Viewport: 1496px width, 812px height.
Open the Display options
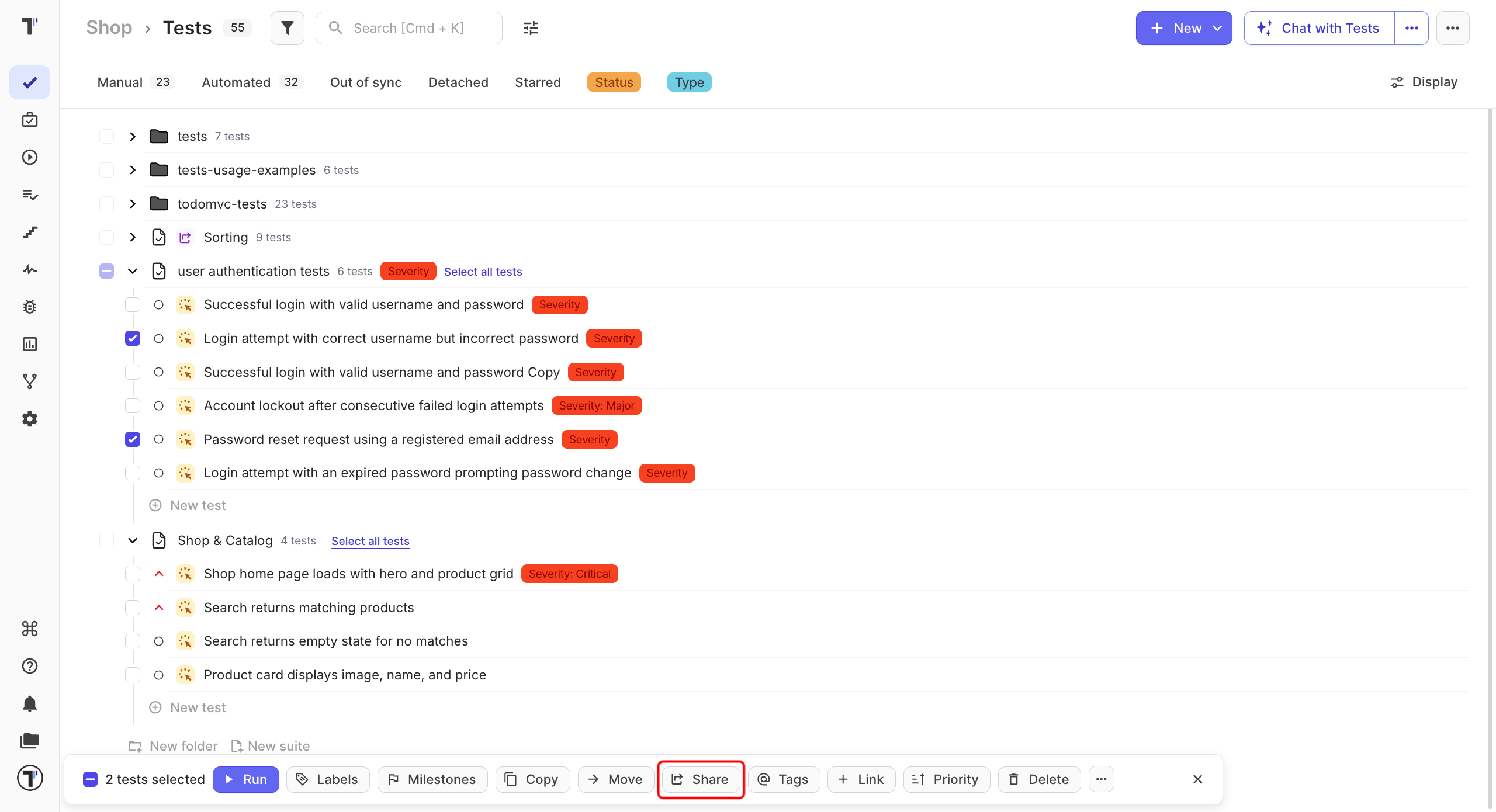point(1424,82)
